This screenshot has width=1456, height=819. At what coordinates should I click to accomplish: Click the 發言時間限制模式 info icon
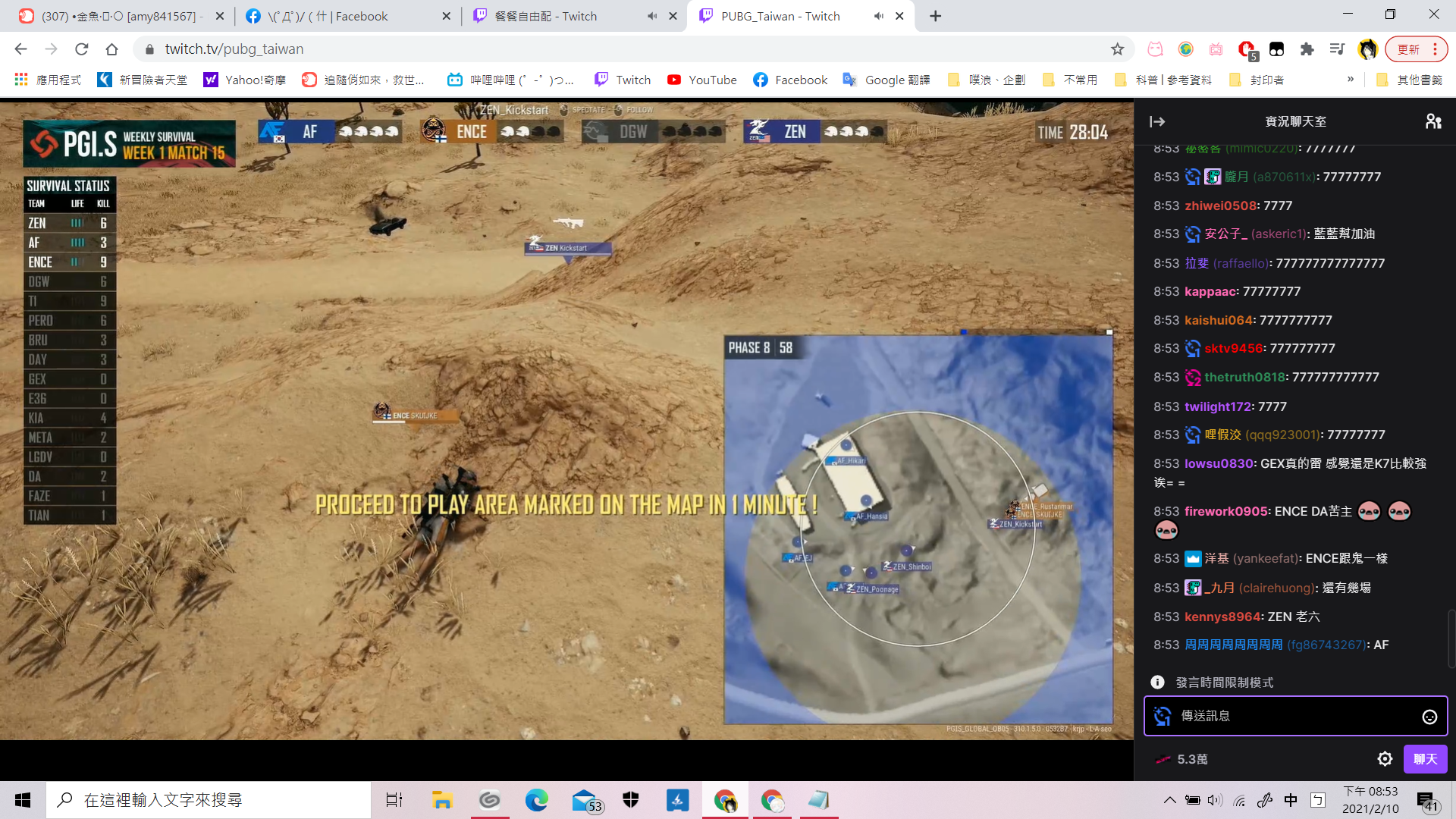[x=1157, y=682]
